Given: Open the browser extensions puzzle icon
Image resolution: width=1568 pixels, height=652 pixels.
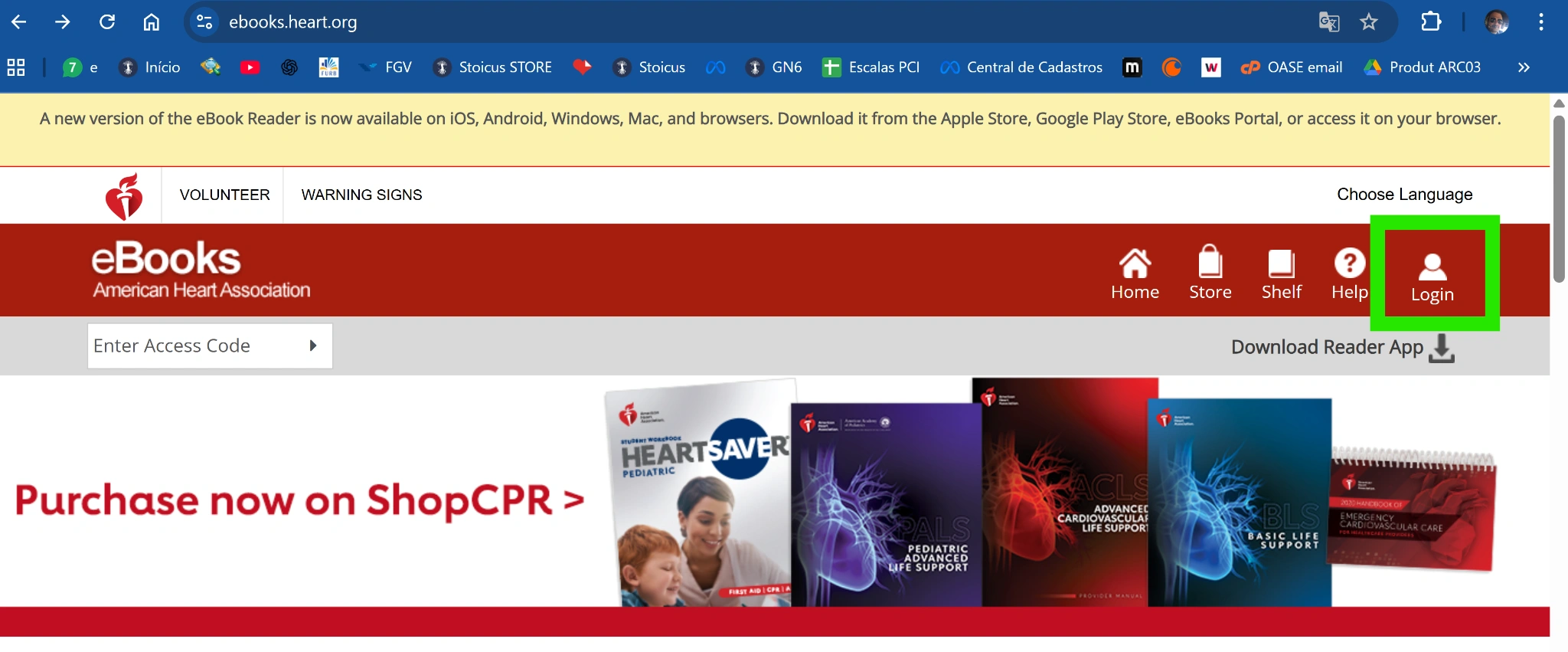Looking at the screenshot, I should coord(1430,22).
